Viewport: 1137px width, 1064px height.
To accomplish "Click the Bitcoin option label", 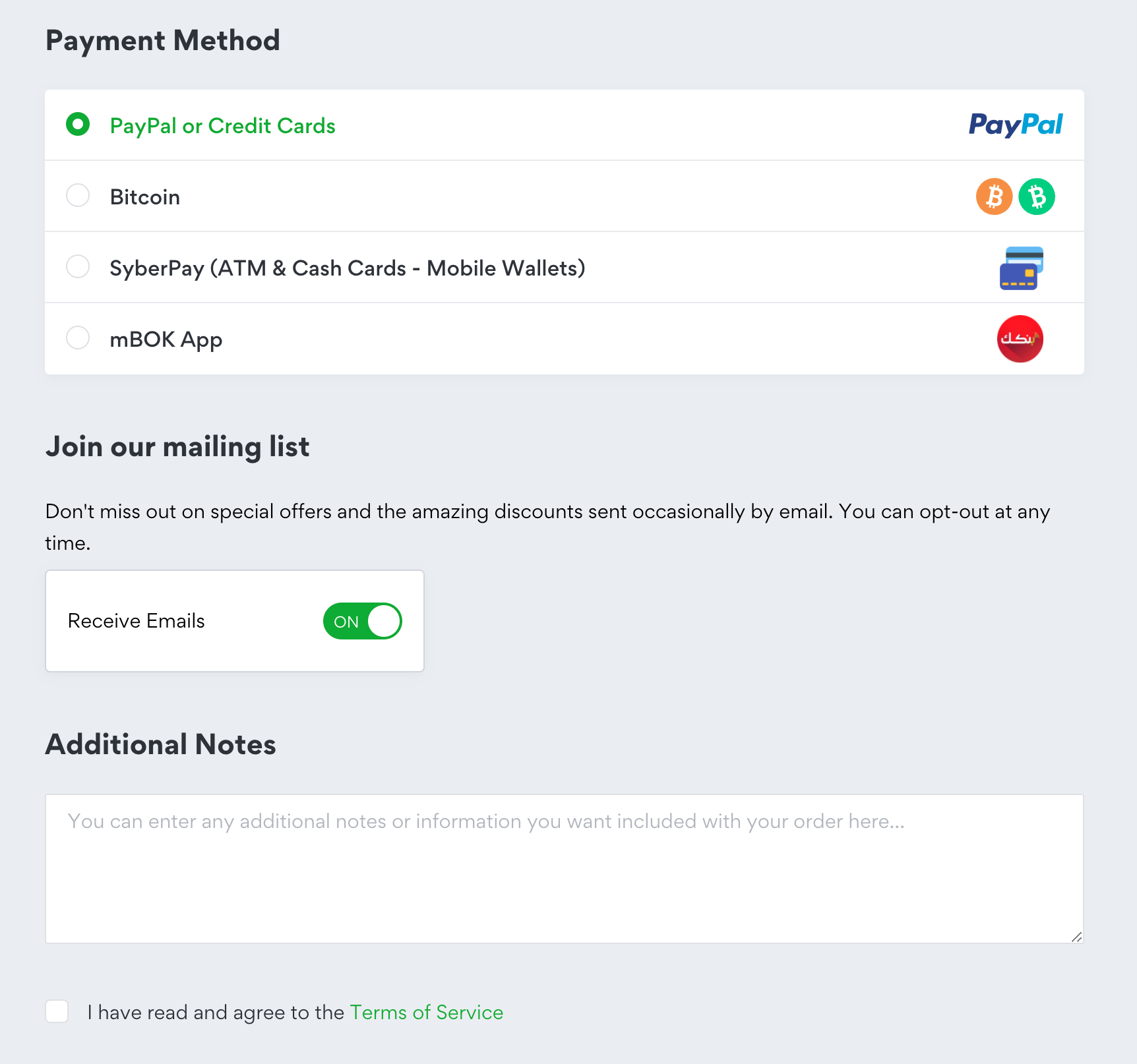I will [x=145, y=197].
